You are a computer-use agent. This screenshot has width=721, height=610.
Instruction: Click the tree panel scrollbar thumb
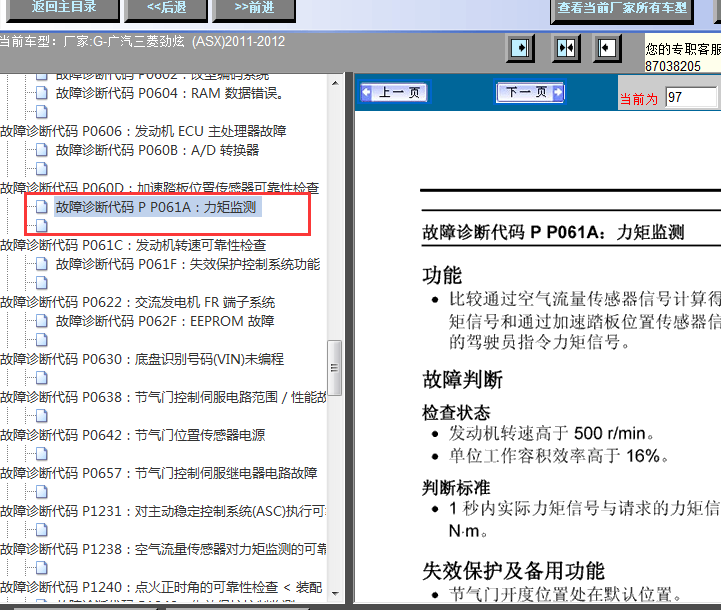point(335,368)
